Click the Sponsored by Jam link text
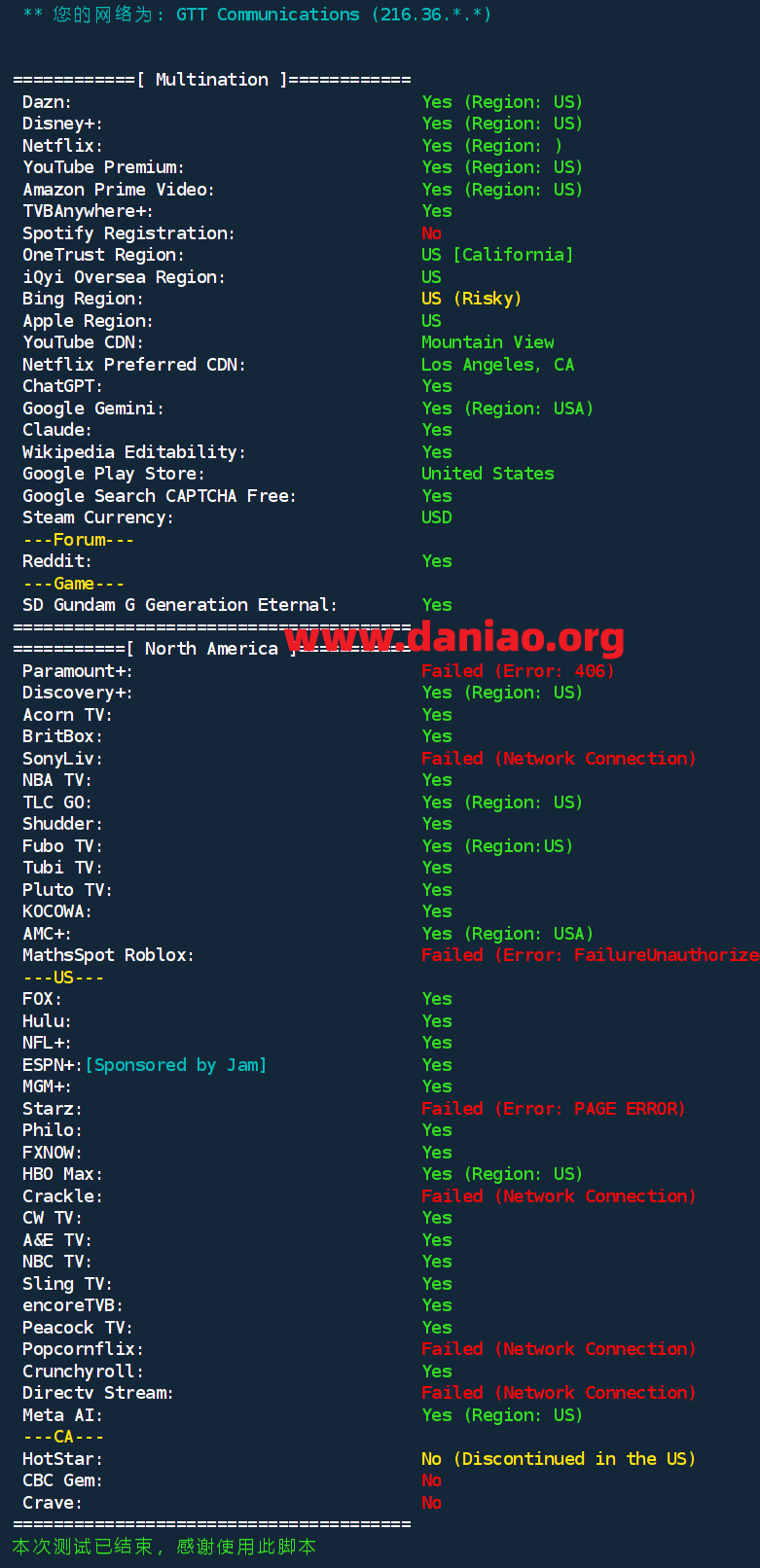 tap(176, 1065)
